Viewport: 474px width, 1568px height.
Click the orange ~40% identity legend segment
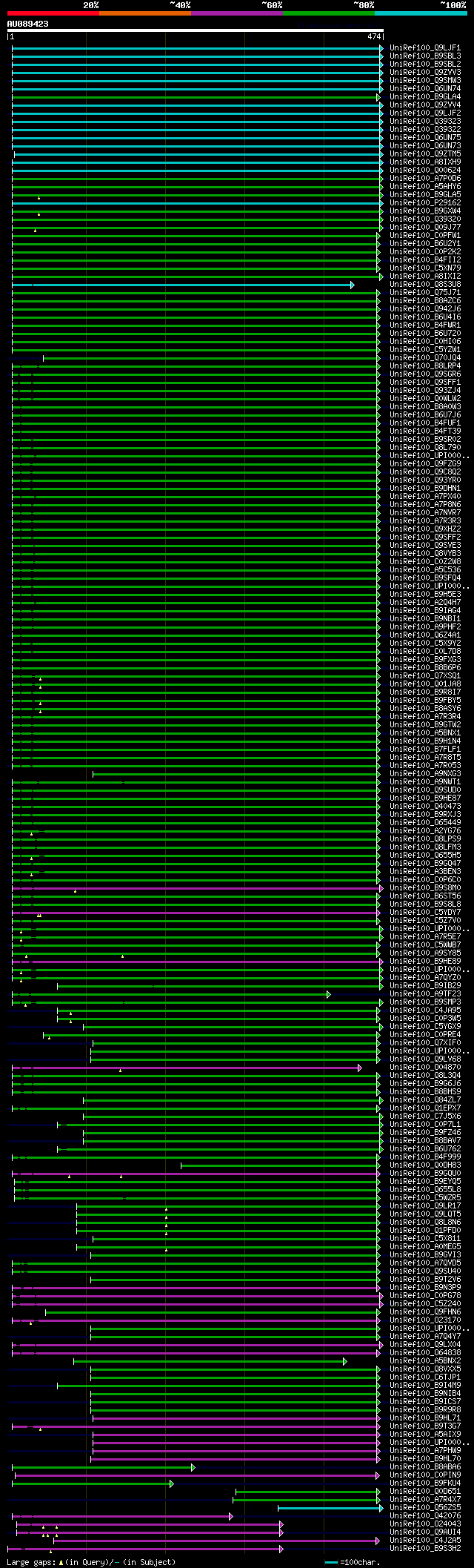click(144, 13)
